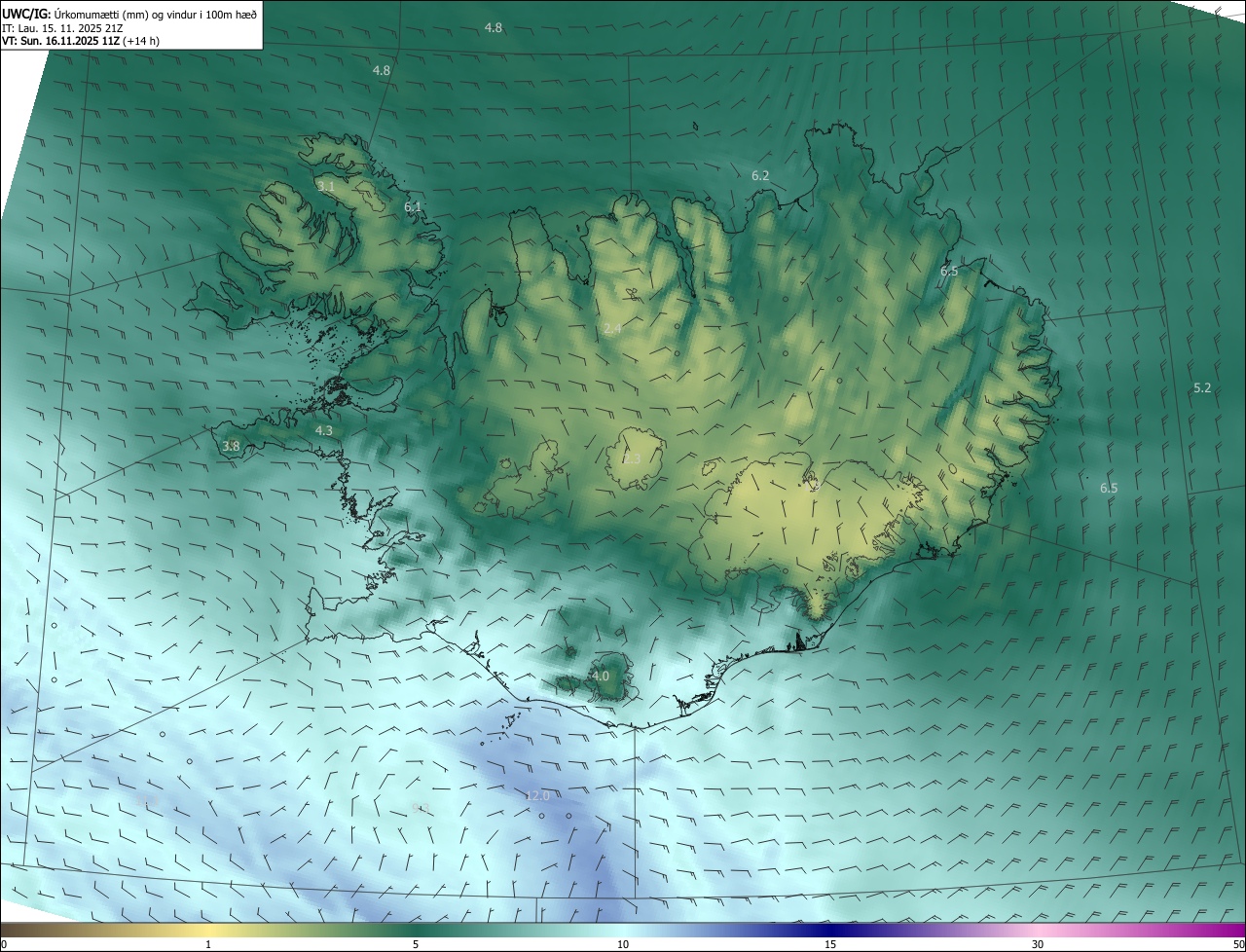Viewport: 1246px width, 952px height.
Task: Pick the dark navy color at scale value 15
Action: 830,930
